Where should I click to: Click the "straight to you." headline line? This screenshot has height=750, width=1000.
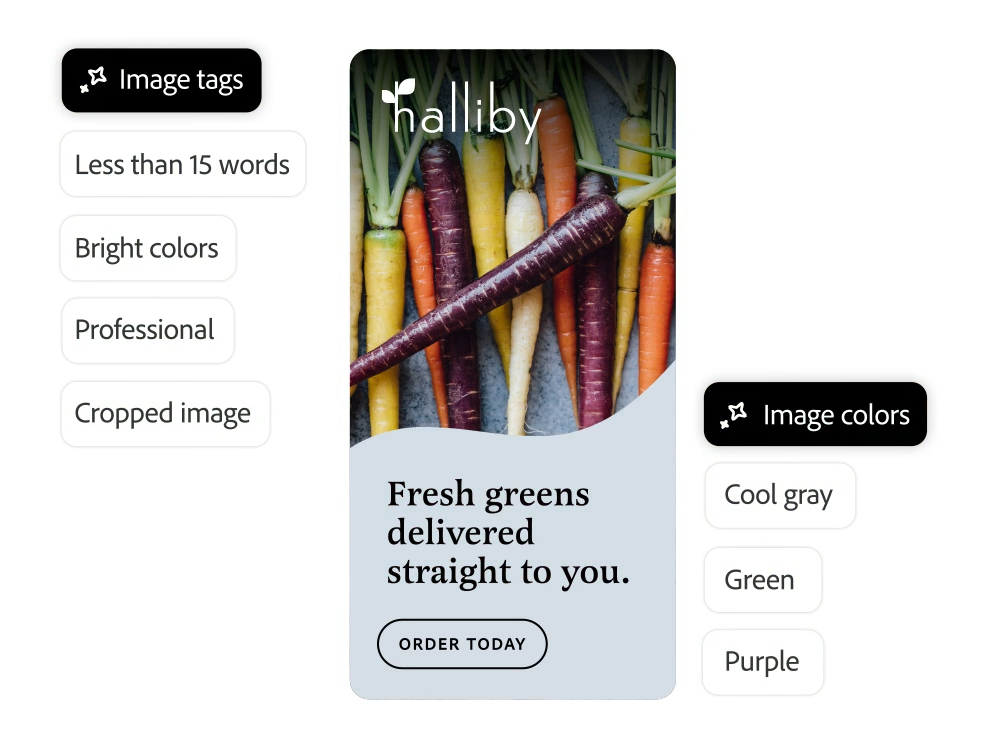(508, 571)
